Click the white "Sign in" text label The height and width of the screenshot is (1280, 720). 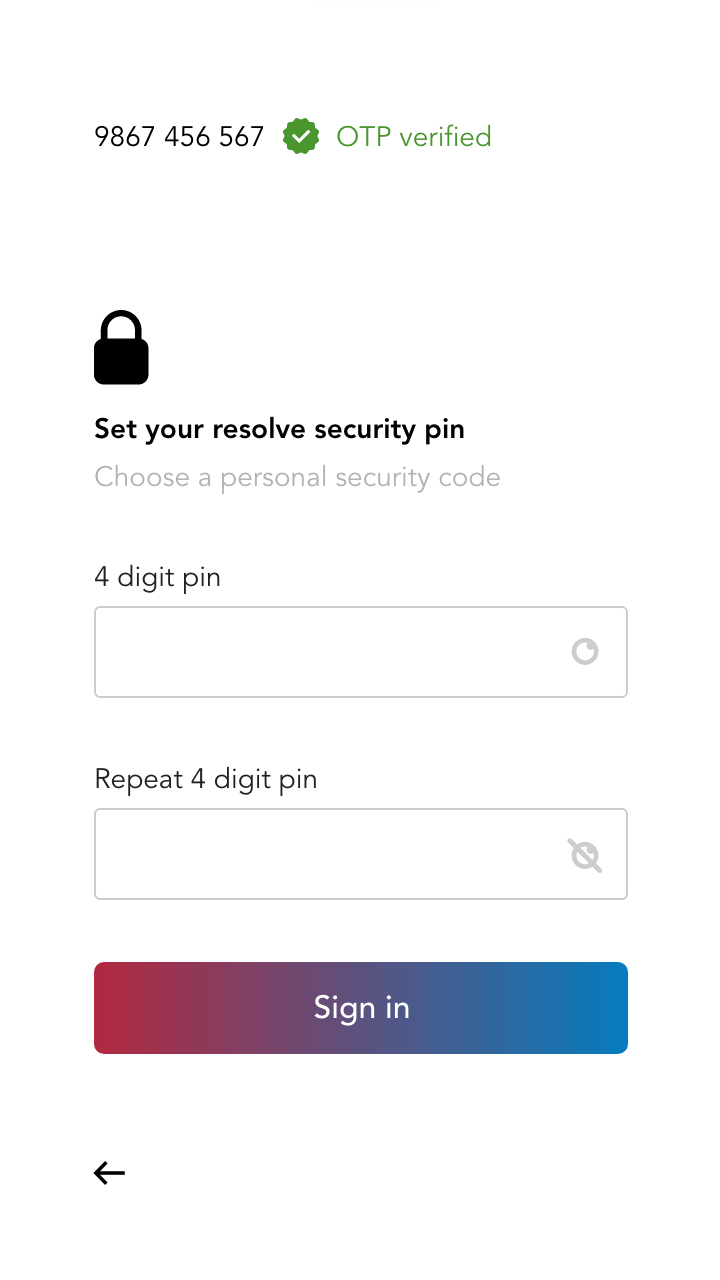[361, 1008]
